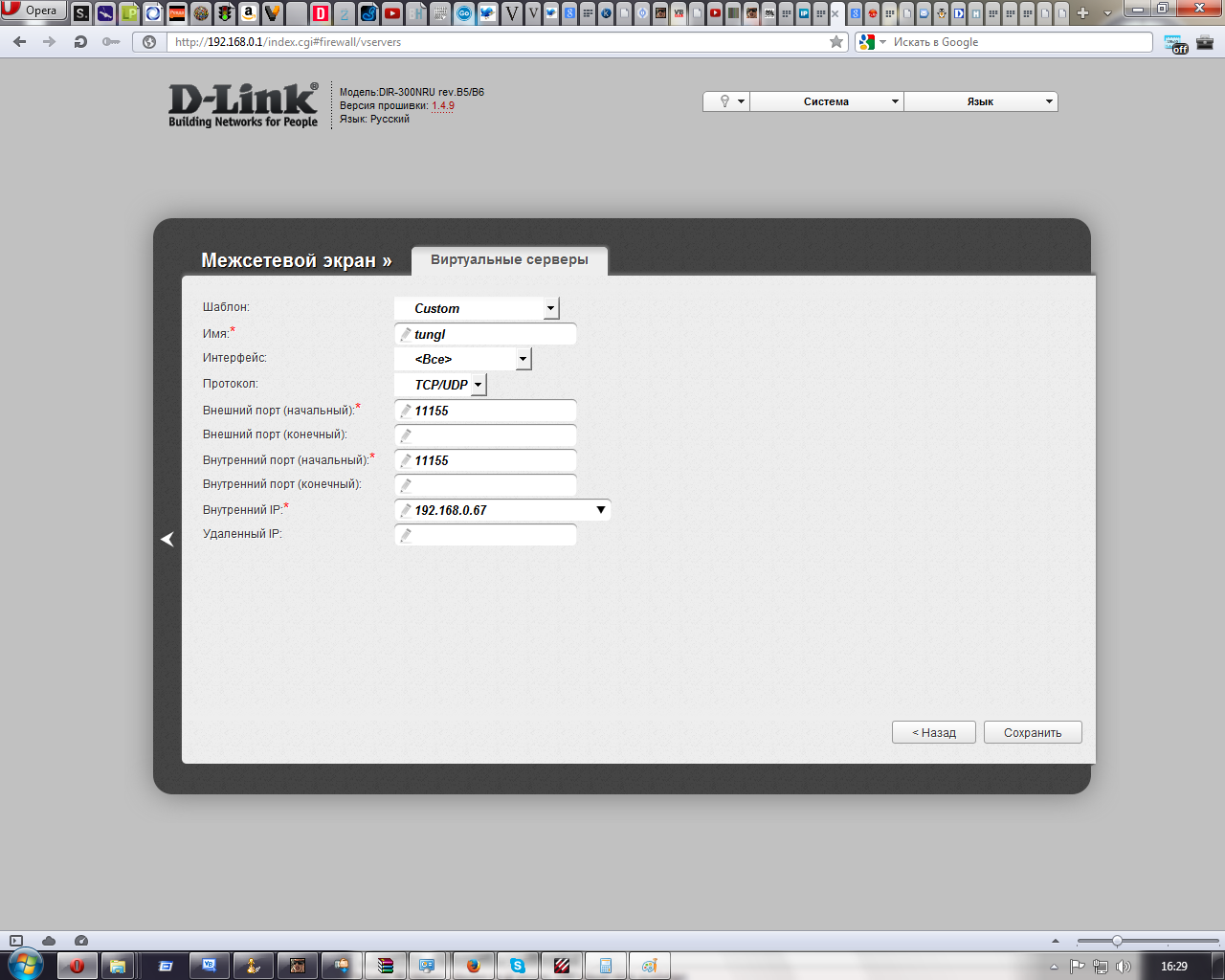The width and height of the screenshot is (1225, 980).
Task: Expand the Интерфейс dropdown
Action: coord(522,359)
